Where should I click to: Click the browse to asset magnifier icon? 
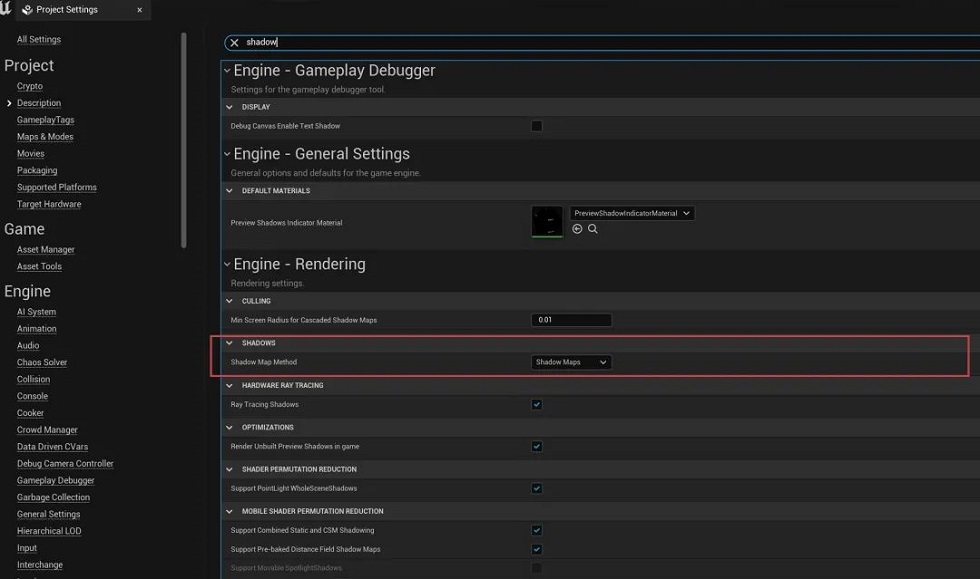[593, 229]
